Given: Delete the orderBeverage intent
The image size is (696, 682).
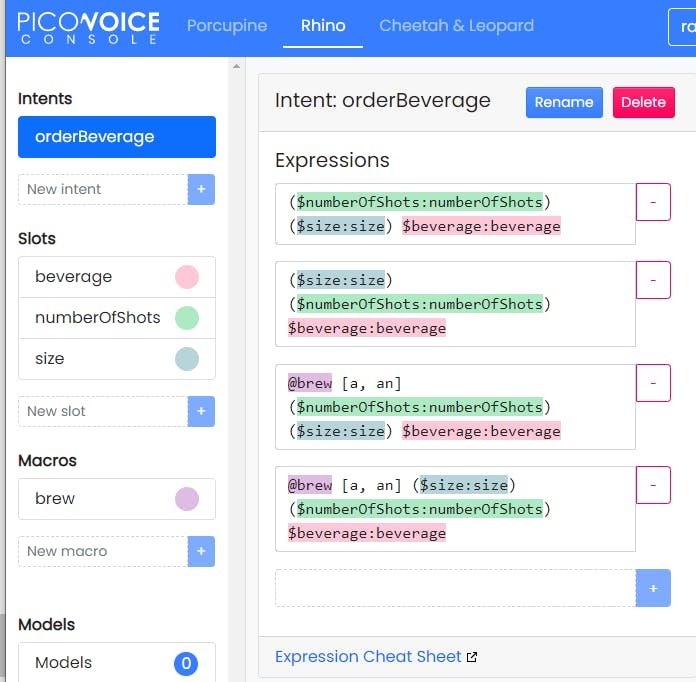Looking at the screenshot, I should [x=643, y=102].
